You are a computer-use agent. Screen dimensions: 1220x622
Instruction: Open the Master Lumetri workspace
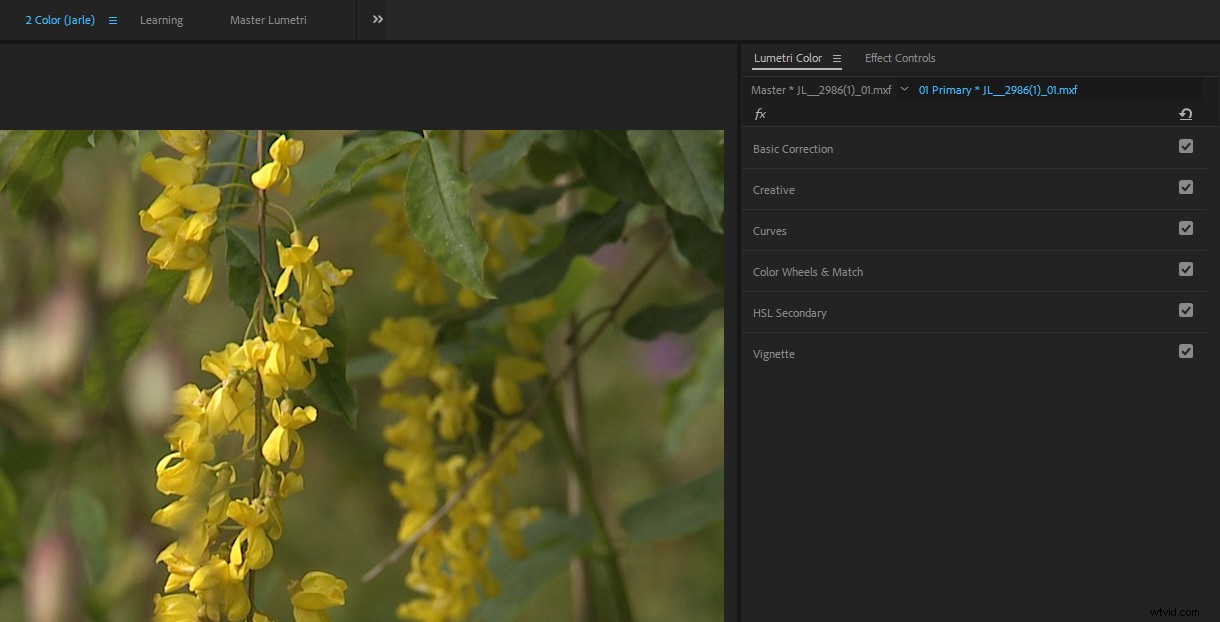[268, 19]
